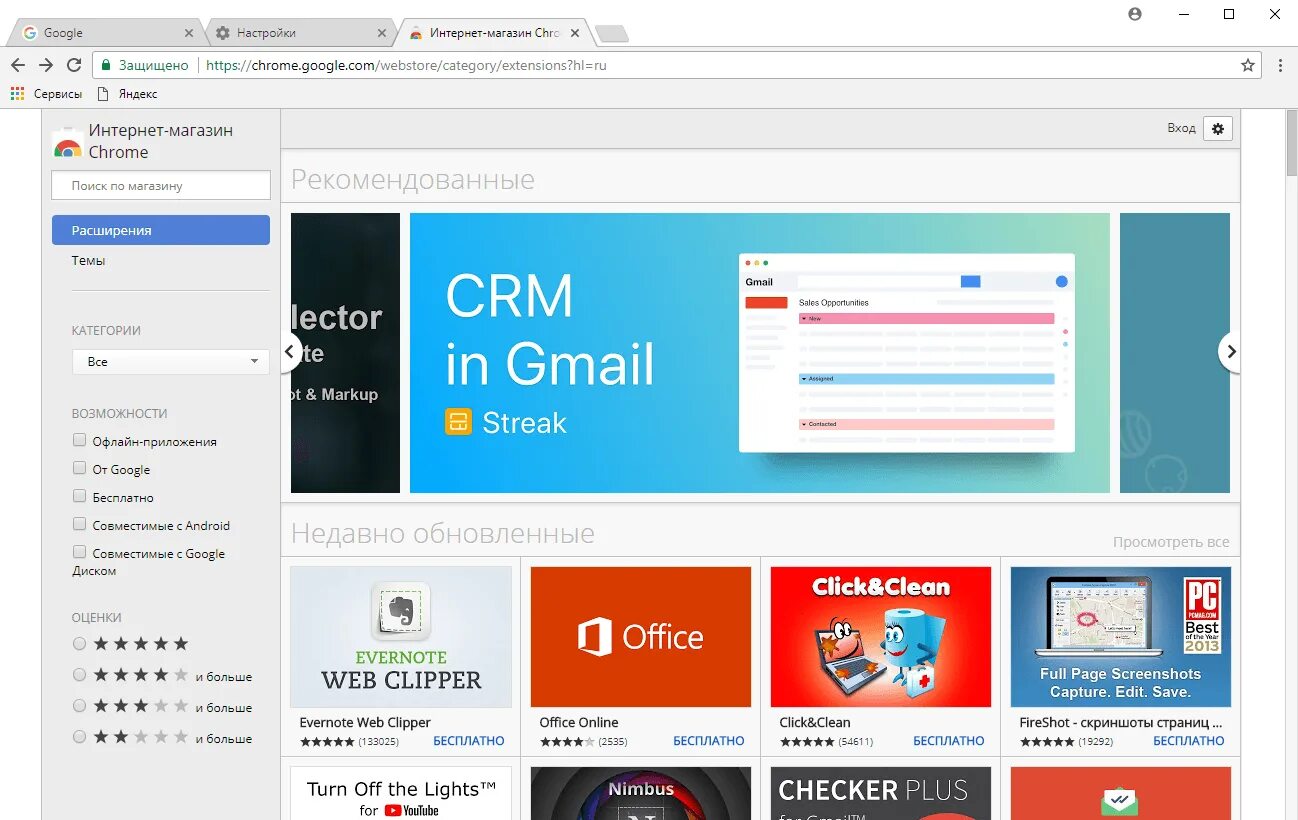
Task: Show the next featured banner slide
Action: pyautogui.click(x=1230, y=352)
